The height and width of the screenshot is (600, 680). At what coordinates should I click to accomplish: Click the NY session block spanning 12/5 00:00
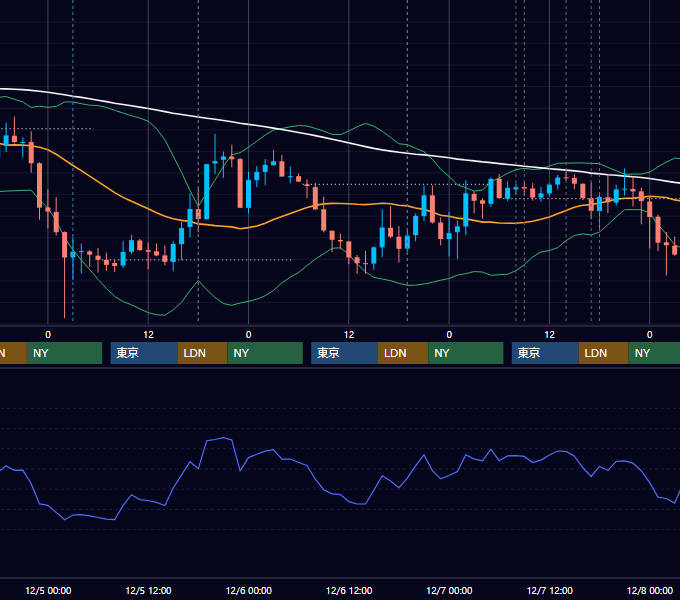(x=64, y=353)
